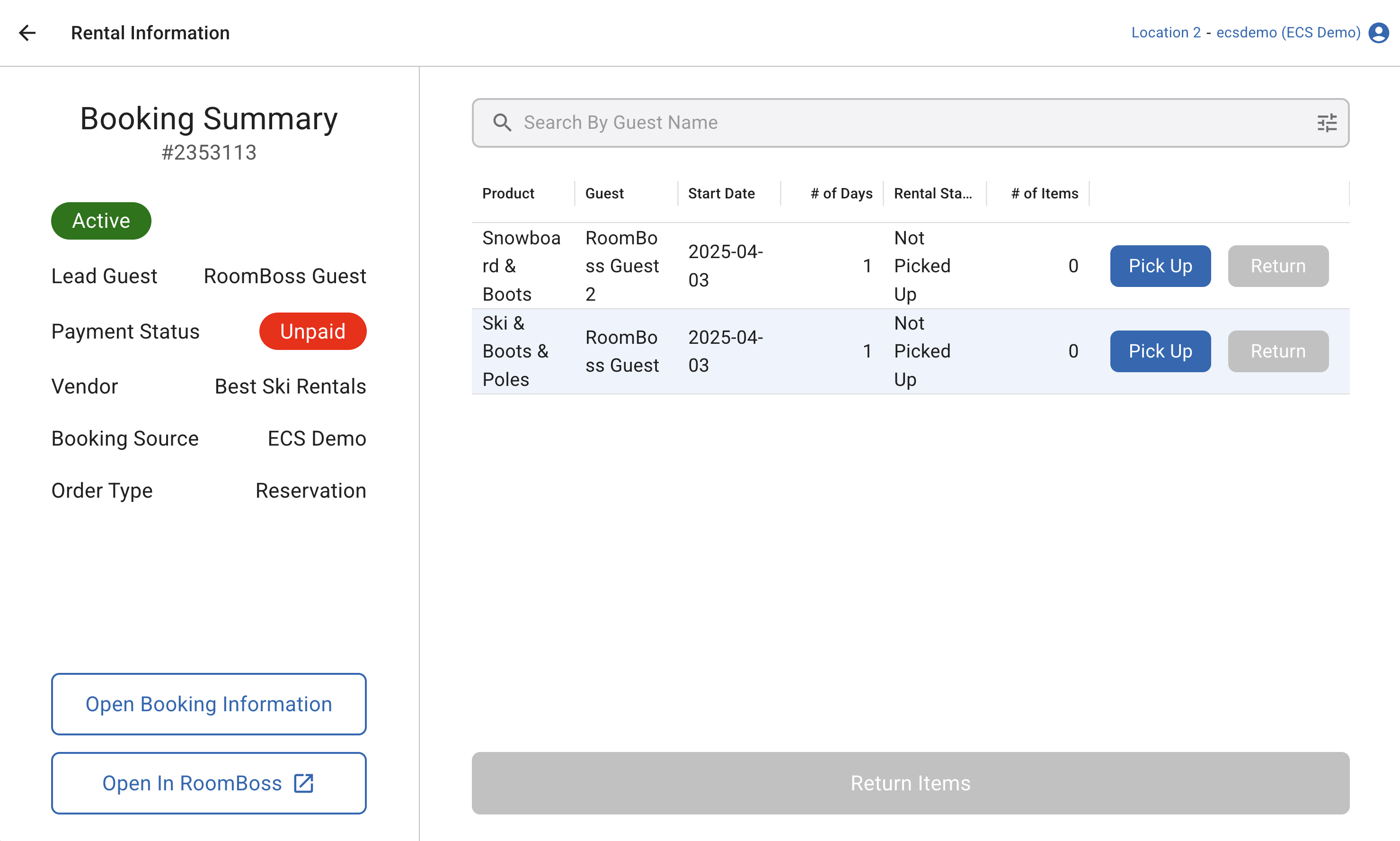Sort by # of Items column header
Image resolution: width=1400 pixels, height=841 pixels.
1045,194
